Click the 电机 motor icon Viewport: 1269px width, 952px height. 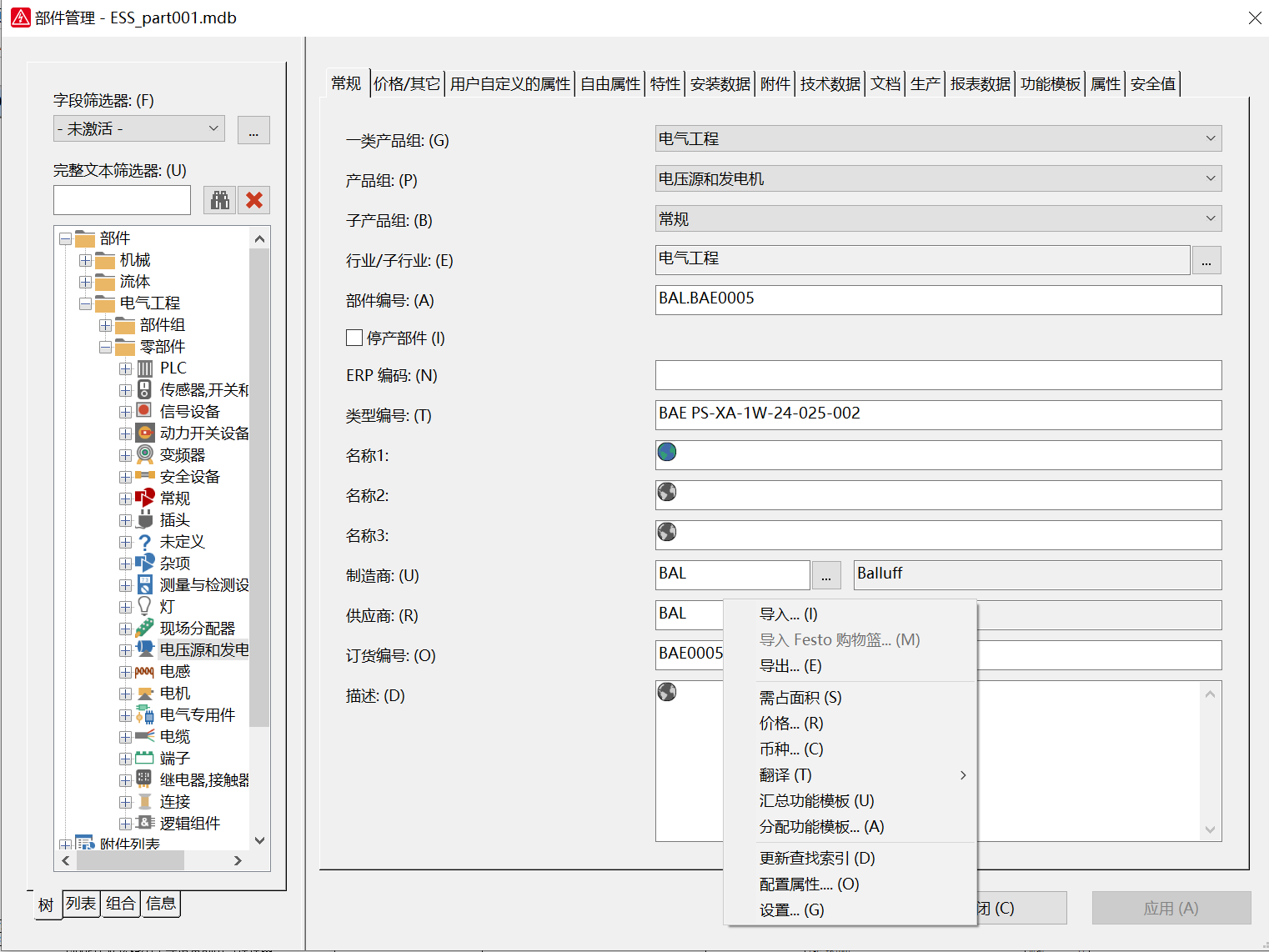(x=145, y=694)
